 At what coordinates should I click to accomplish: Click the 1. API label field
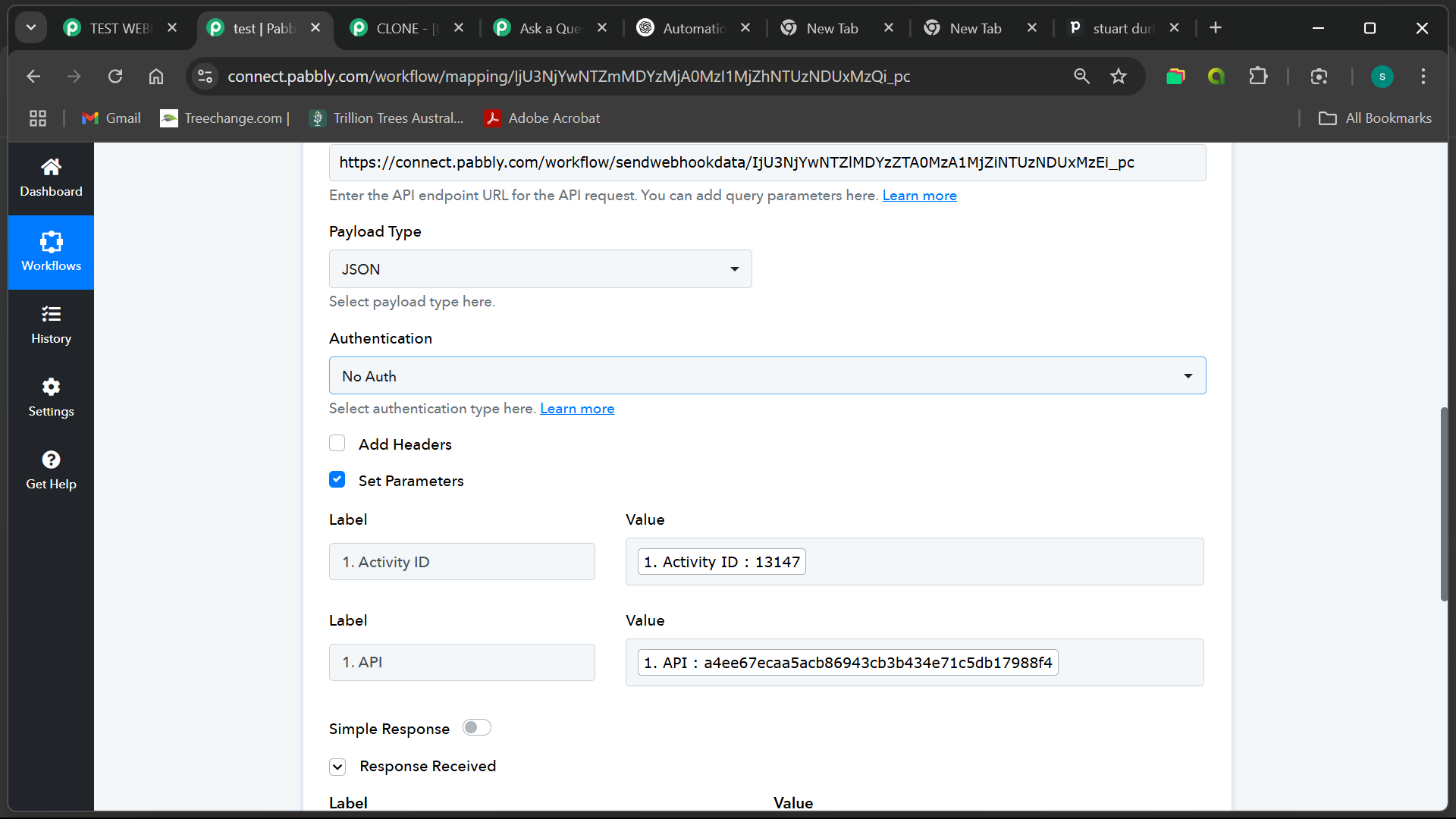462,663
